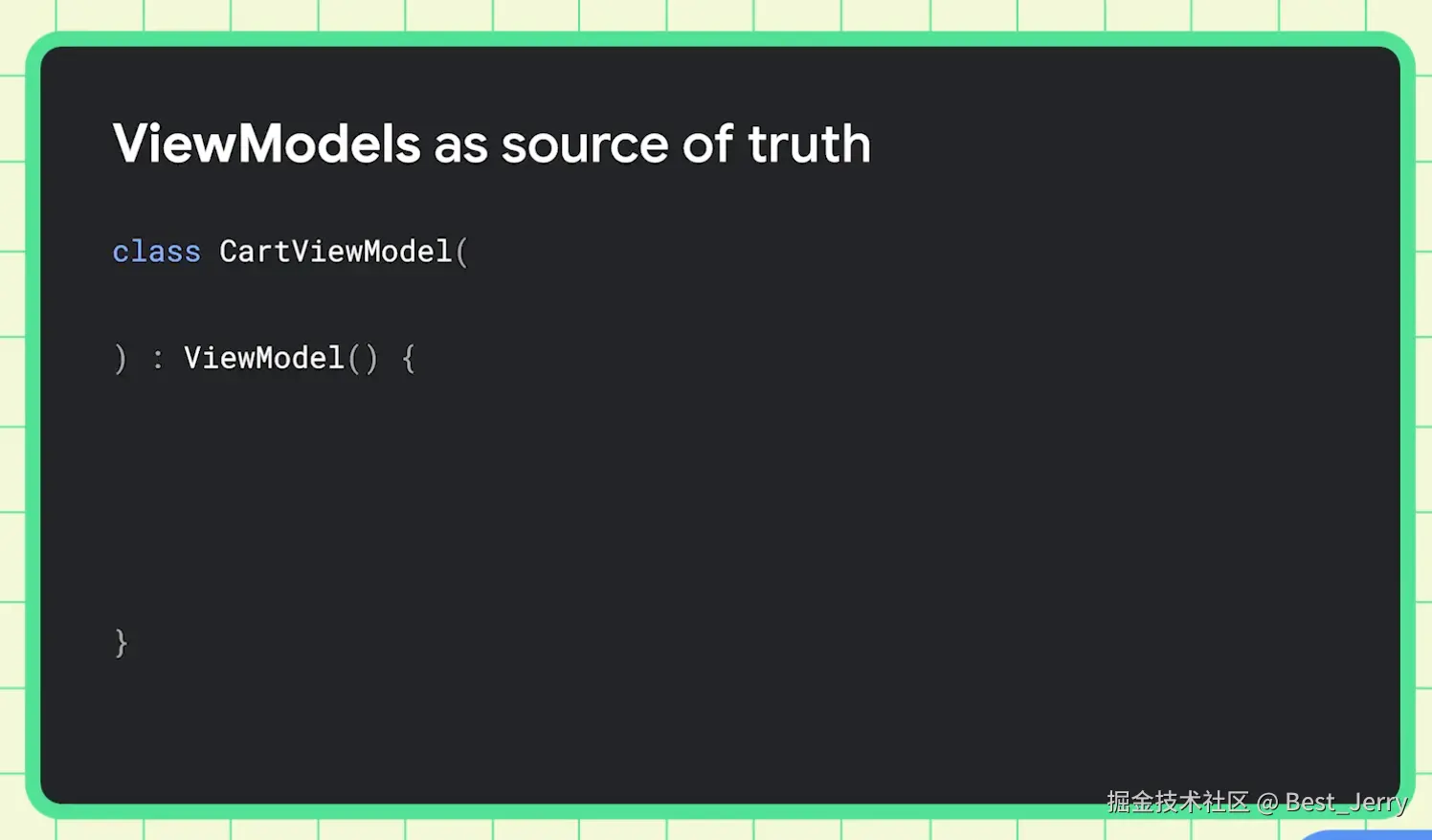This screenshot has width=1432, height=840.
Task: Click the empty parentheses after ViewModel
Action: coord(363,359)
